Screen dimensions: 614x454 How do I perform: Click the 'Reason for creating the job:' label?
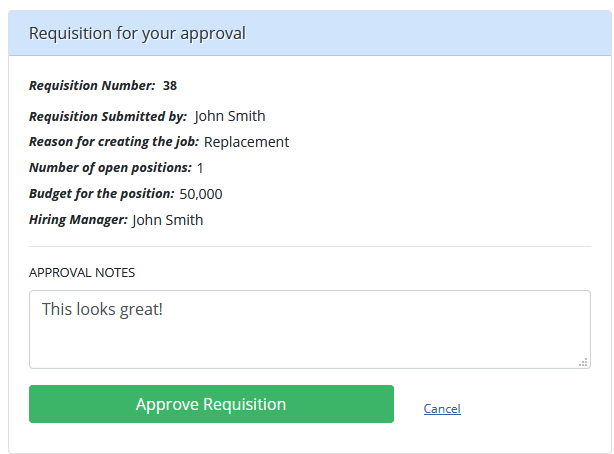pyautogui.click(x=114, y=142)
